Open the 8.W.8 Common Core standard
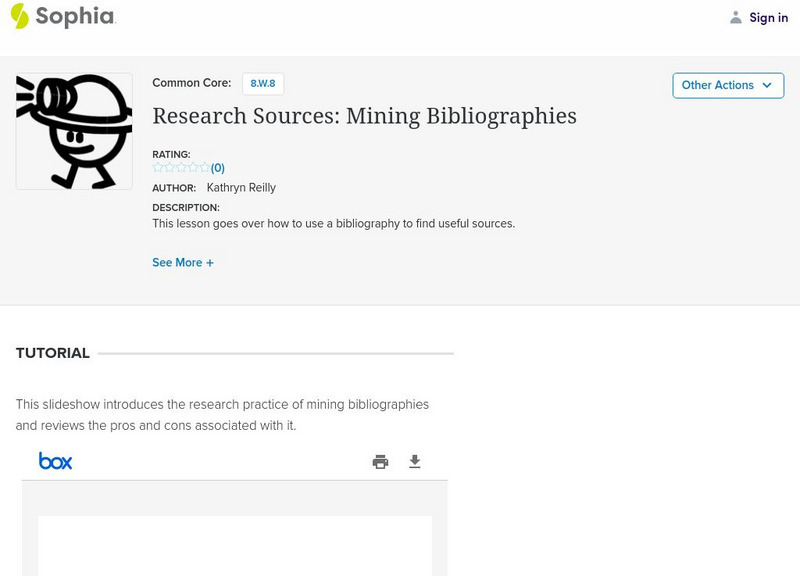 click(263, 84)
